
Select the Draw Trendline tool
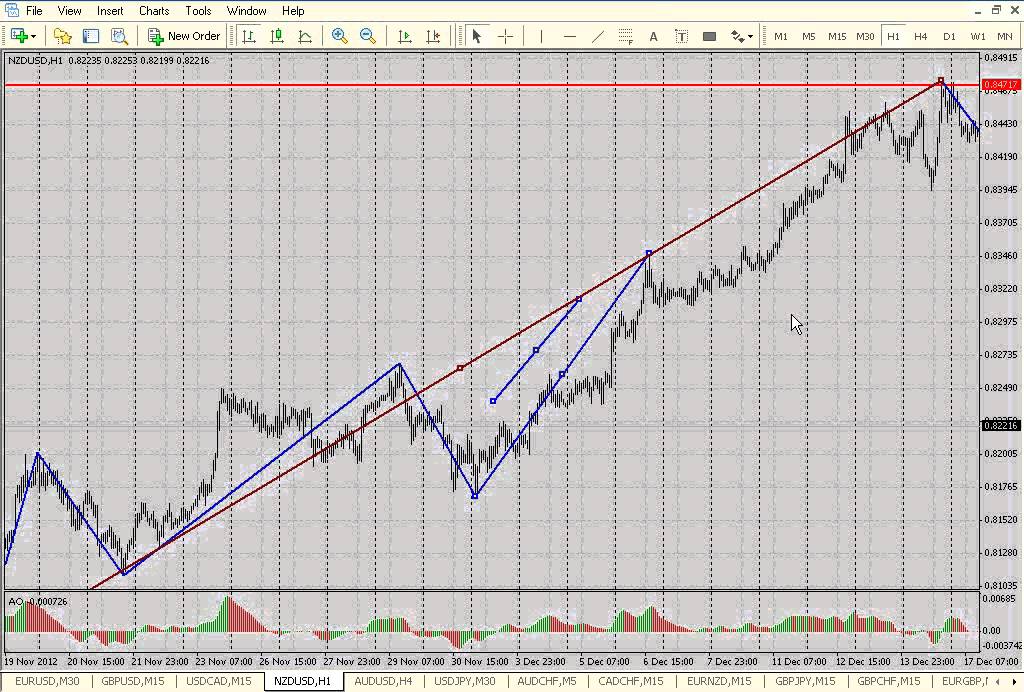coord(598,36)
